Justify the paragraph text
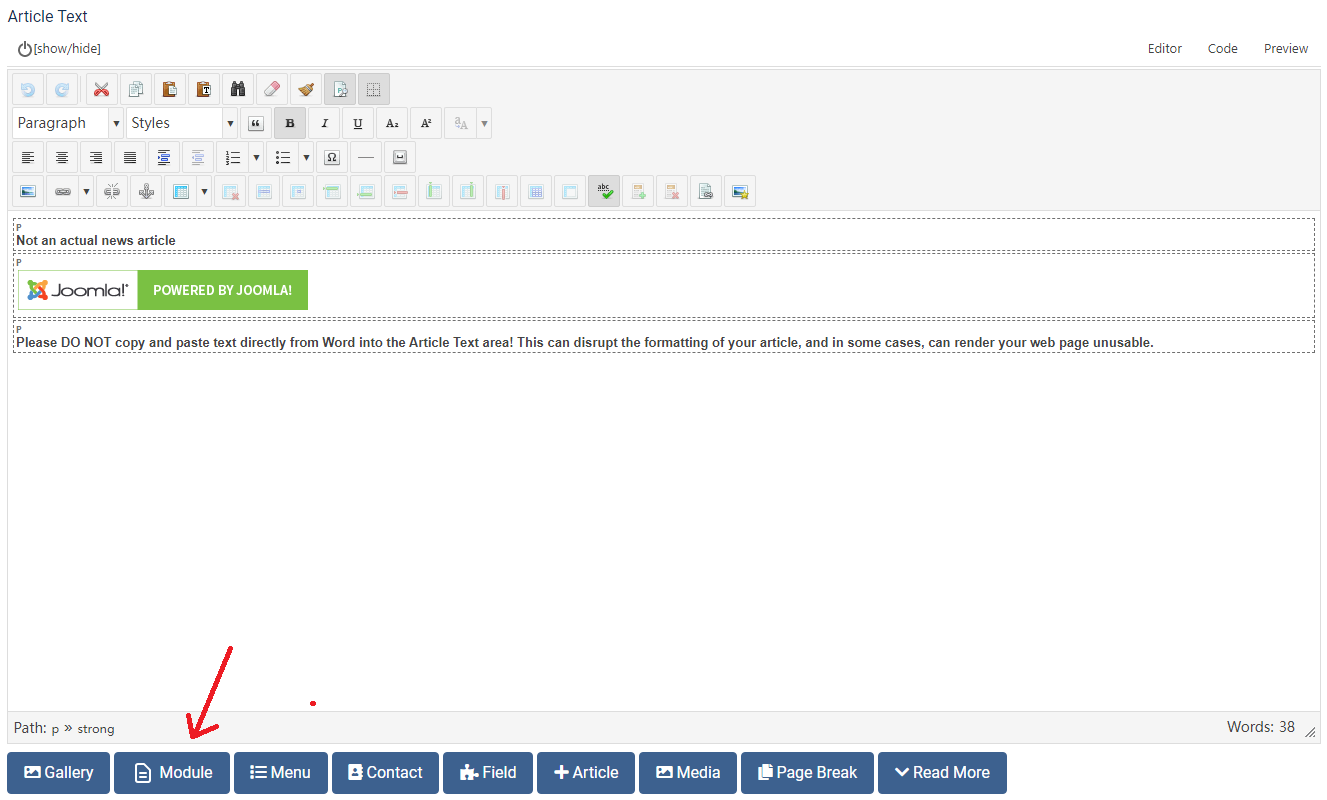This screenshot has width=1327, height=800. click(130, 158)
